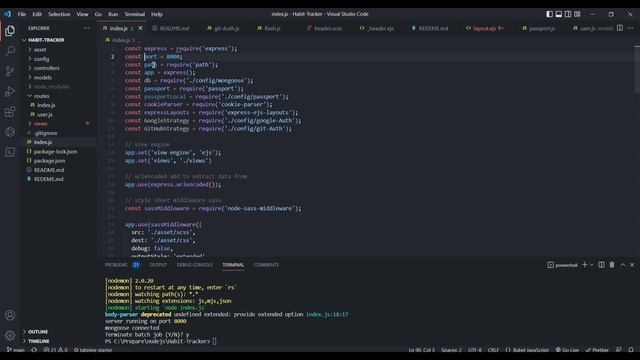Screen dimensions: 640x360
Task: Click Go Live status bar button
Action: [567, 350]
